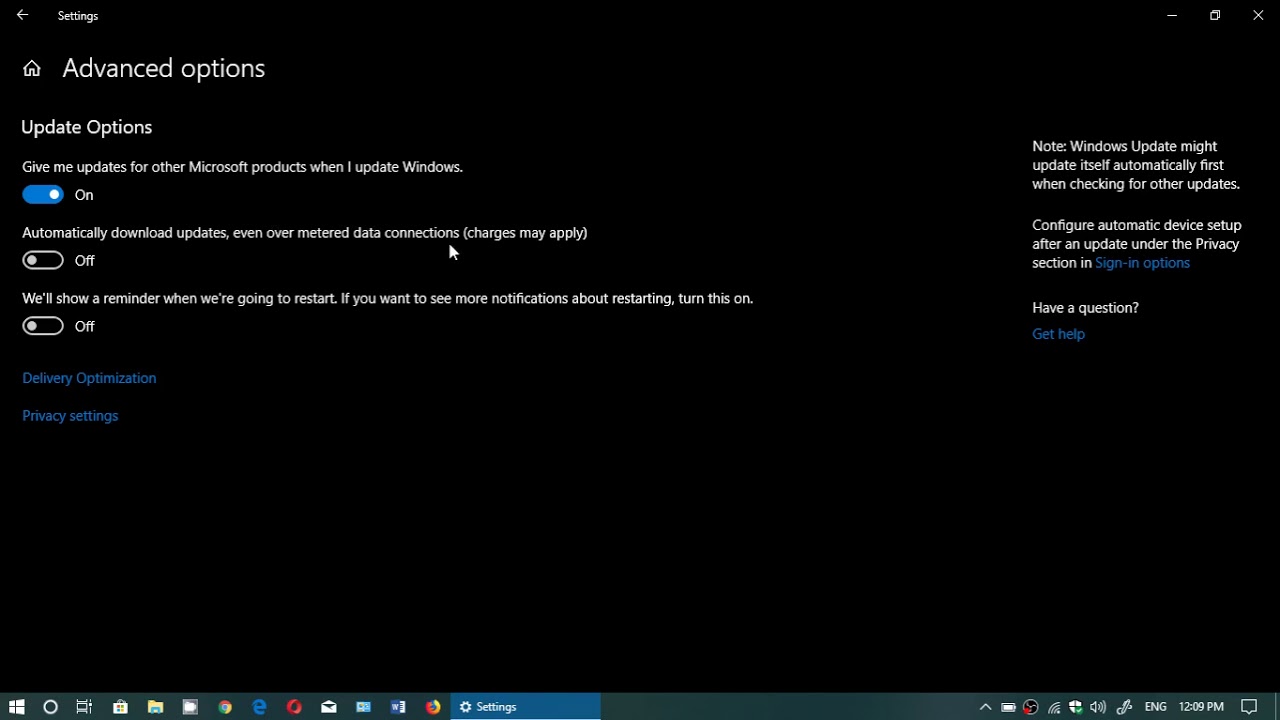Open the blue card app before Word
The image size is (1280, 720).
tap(364, 707)
